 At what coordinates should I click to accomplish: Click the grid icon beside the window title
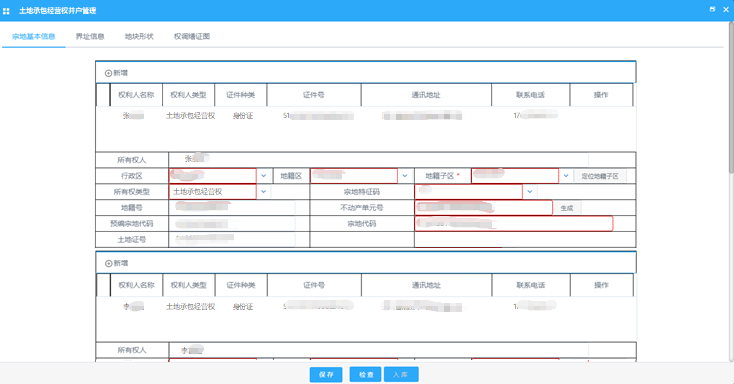click(6, 11)
